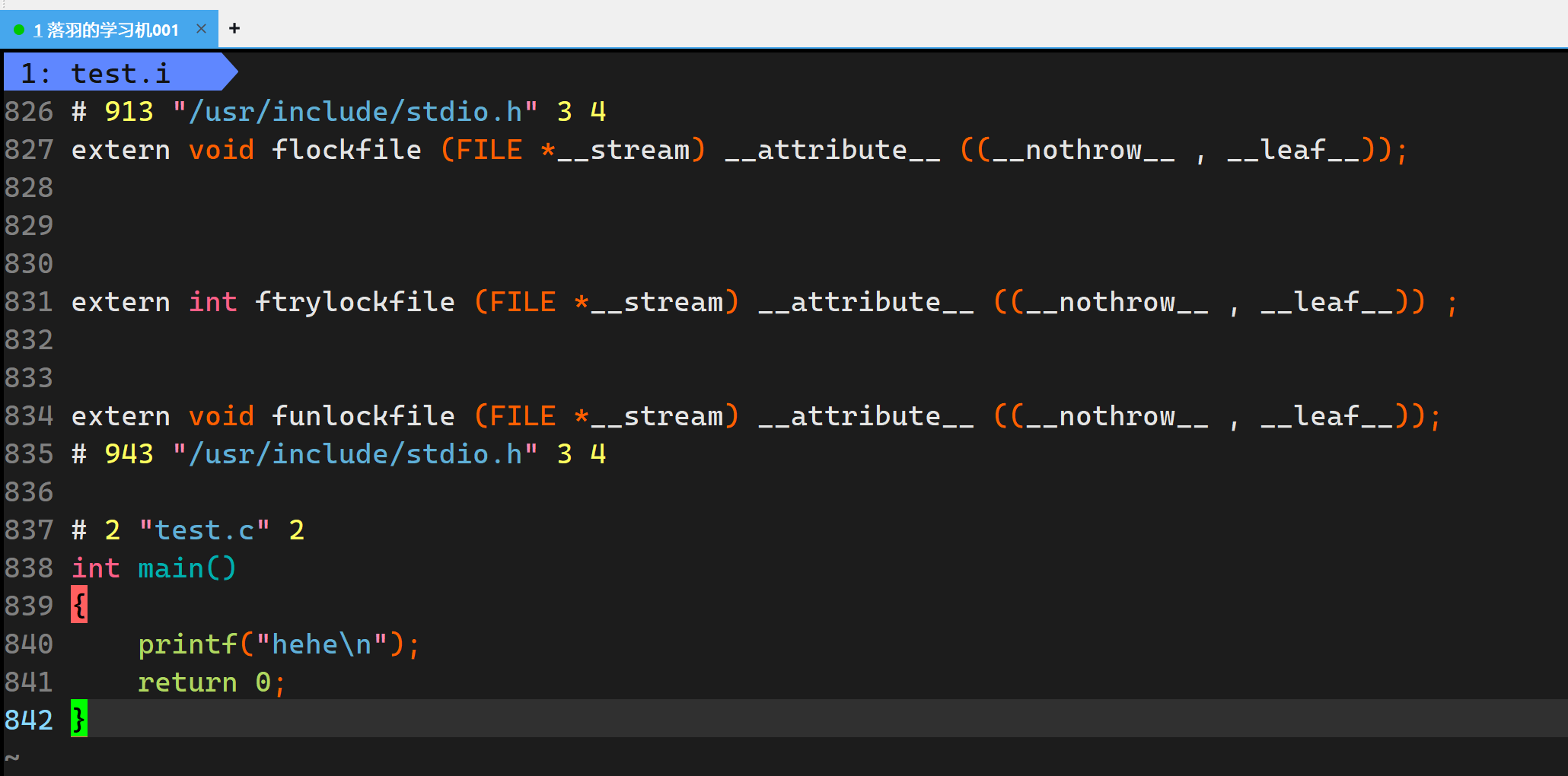Click the int keyword before ftrylockfile
Image resolution: width=1568 pixels, height=776 pixels.
pyautogui.click(x=213, y=302)
